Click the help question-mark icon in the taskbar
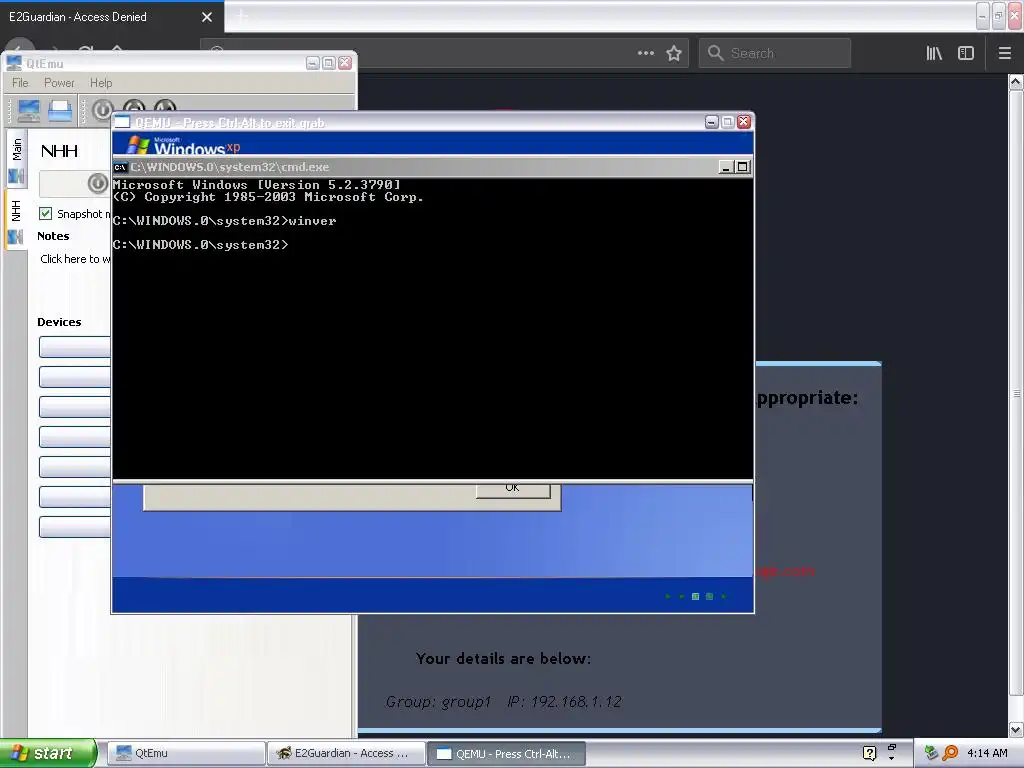Image resolution: width=1024 pixels, height=768 pixels. click(869, 753)
